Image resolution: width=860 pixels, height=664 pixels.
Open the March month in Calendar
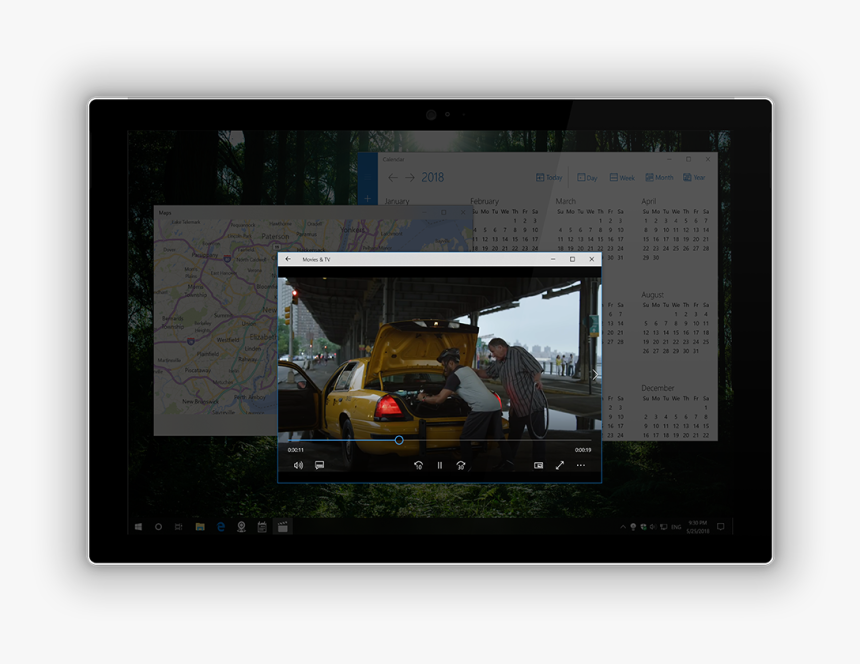click(565, 201)
